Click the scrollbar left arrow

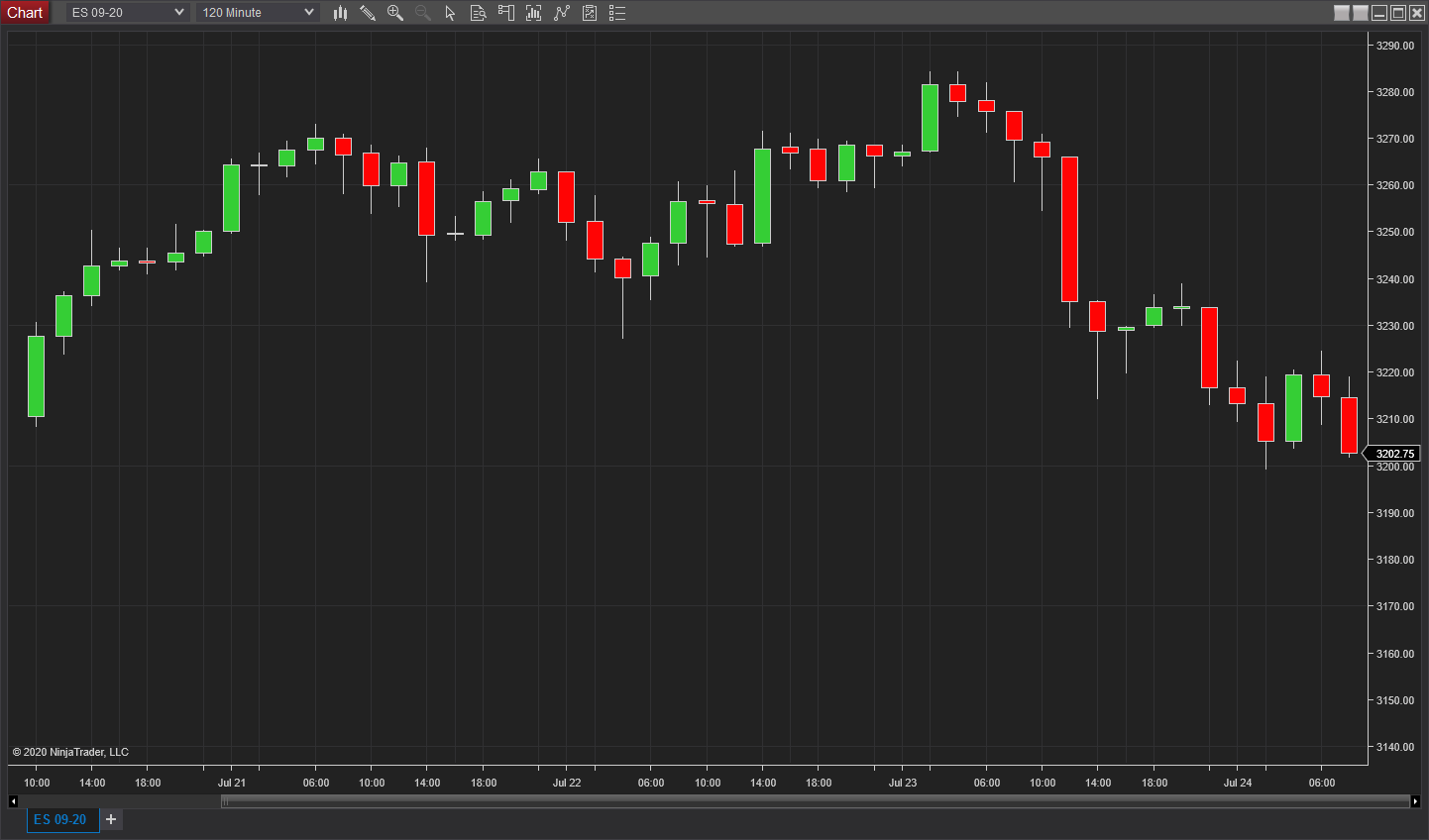point(13,801)
